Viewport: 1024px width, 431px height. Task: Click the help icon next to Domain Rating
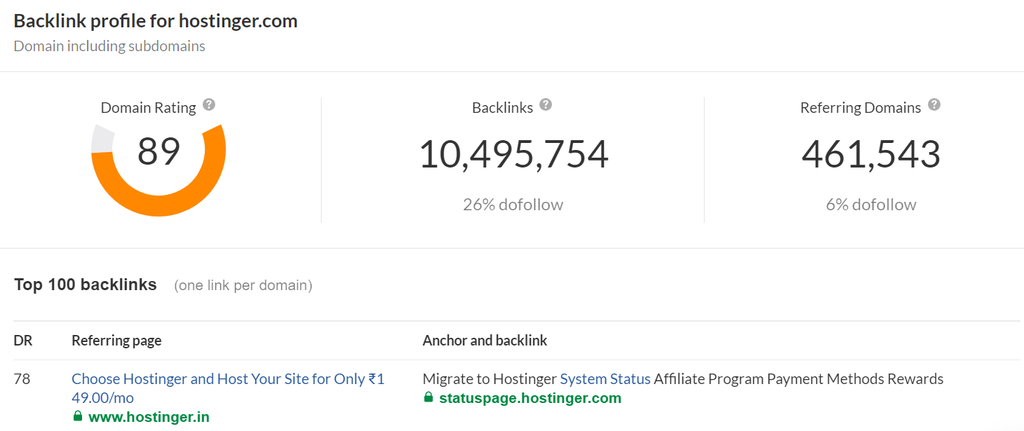tap(209, 105)
